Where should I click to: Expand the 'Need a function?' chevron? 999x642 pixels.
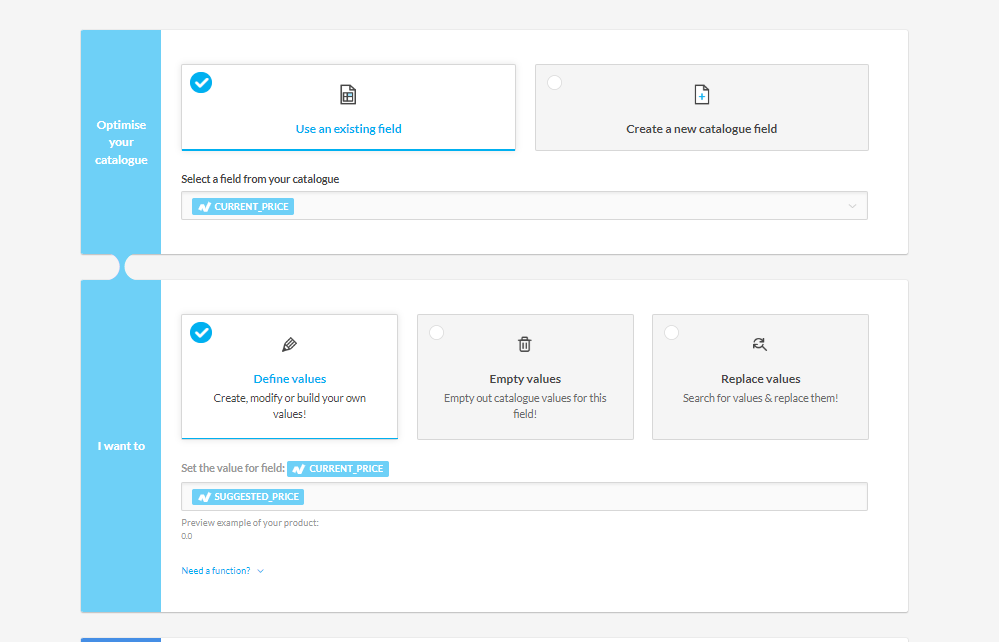pos(261,571)
